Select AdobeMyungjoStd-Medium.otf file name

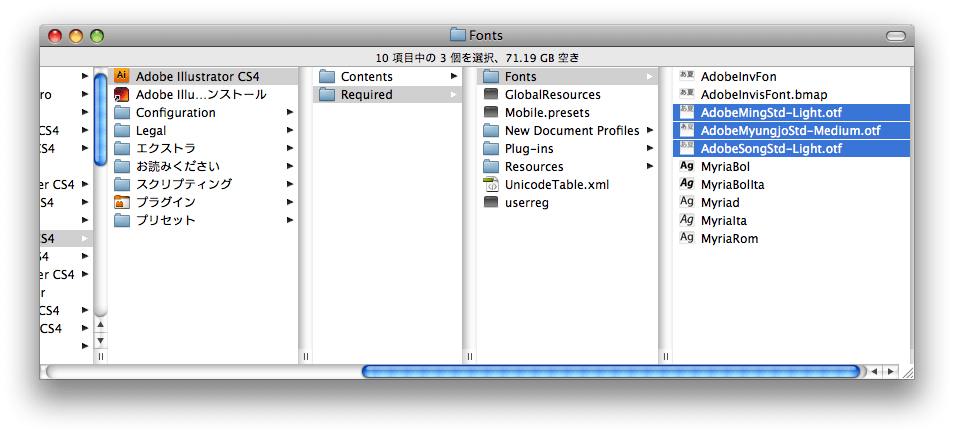tap(790, 131)
